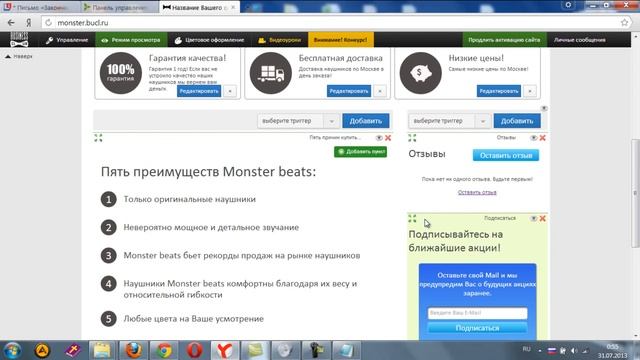Open left column выберите триггер dropdown
The height and width of the screenshot is (360, 640).
click(x=298, y=121)
